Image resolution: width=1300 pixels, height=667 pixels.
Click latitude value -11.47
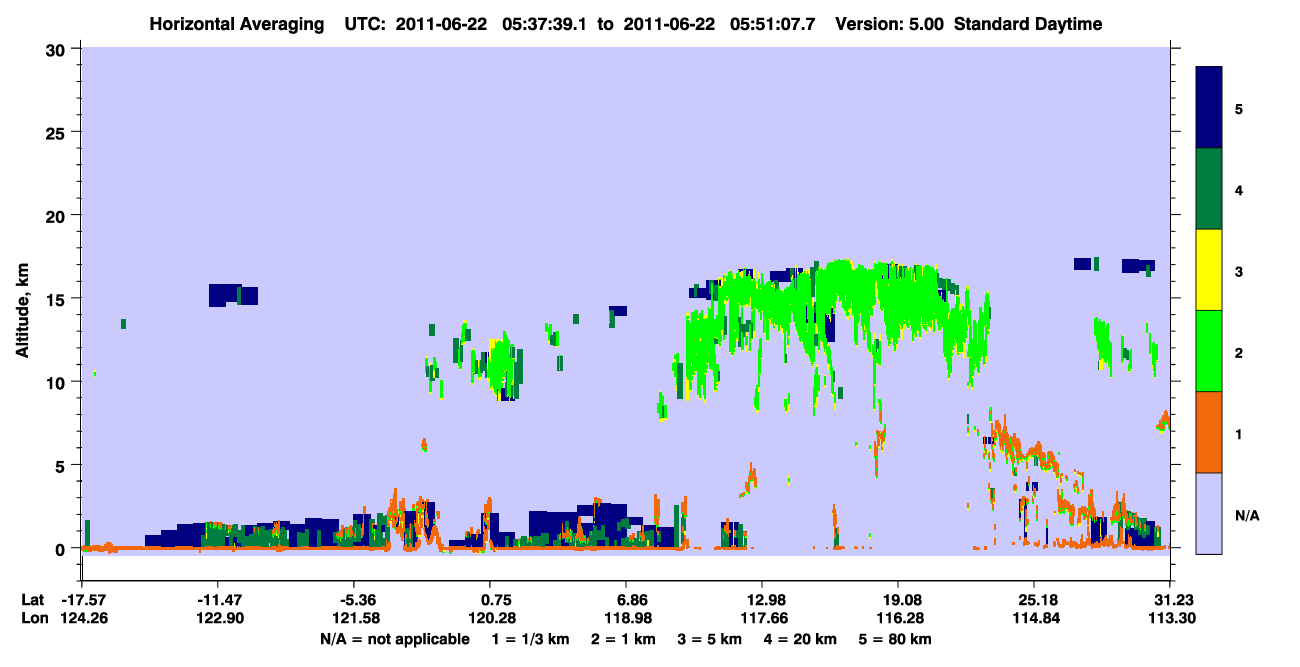pos(217,600)
